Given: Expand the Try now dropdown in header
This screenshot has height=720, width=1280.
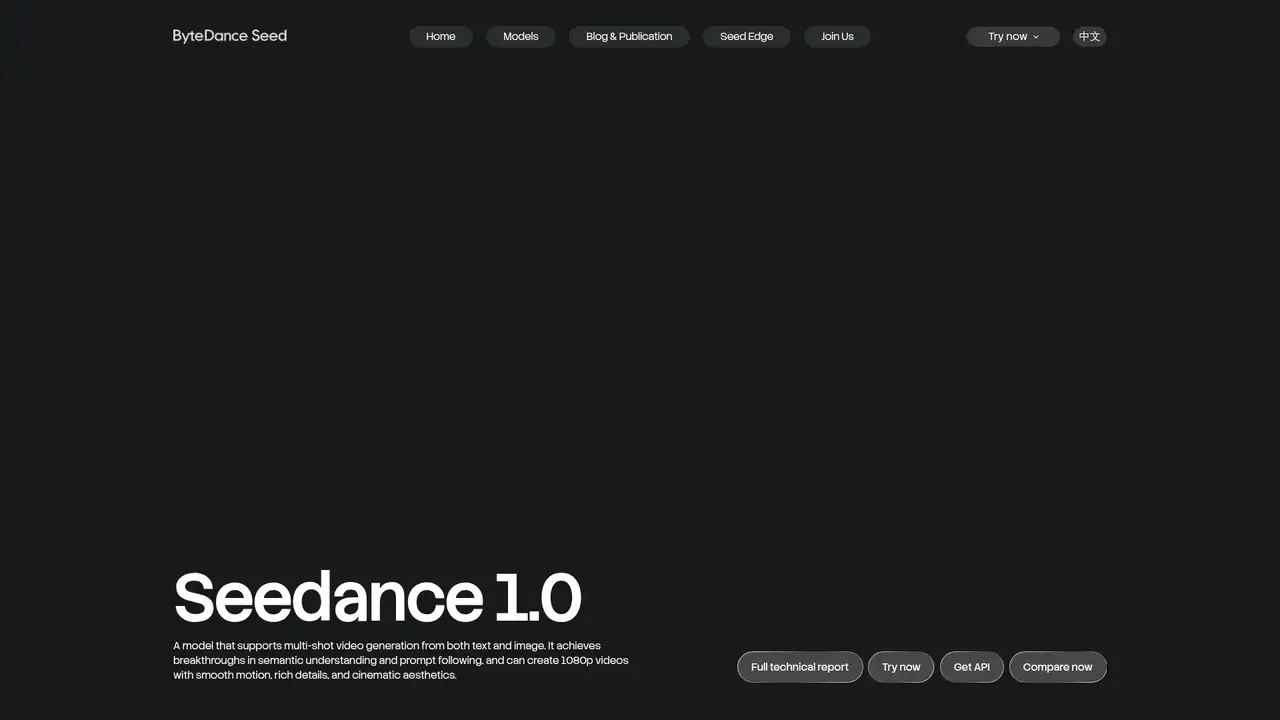Looking at the screenshot, I should coord(1013,37).
